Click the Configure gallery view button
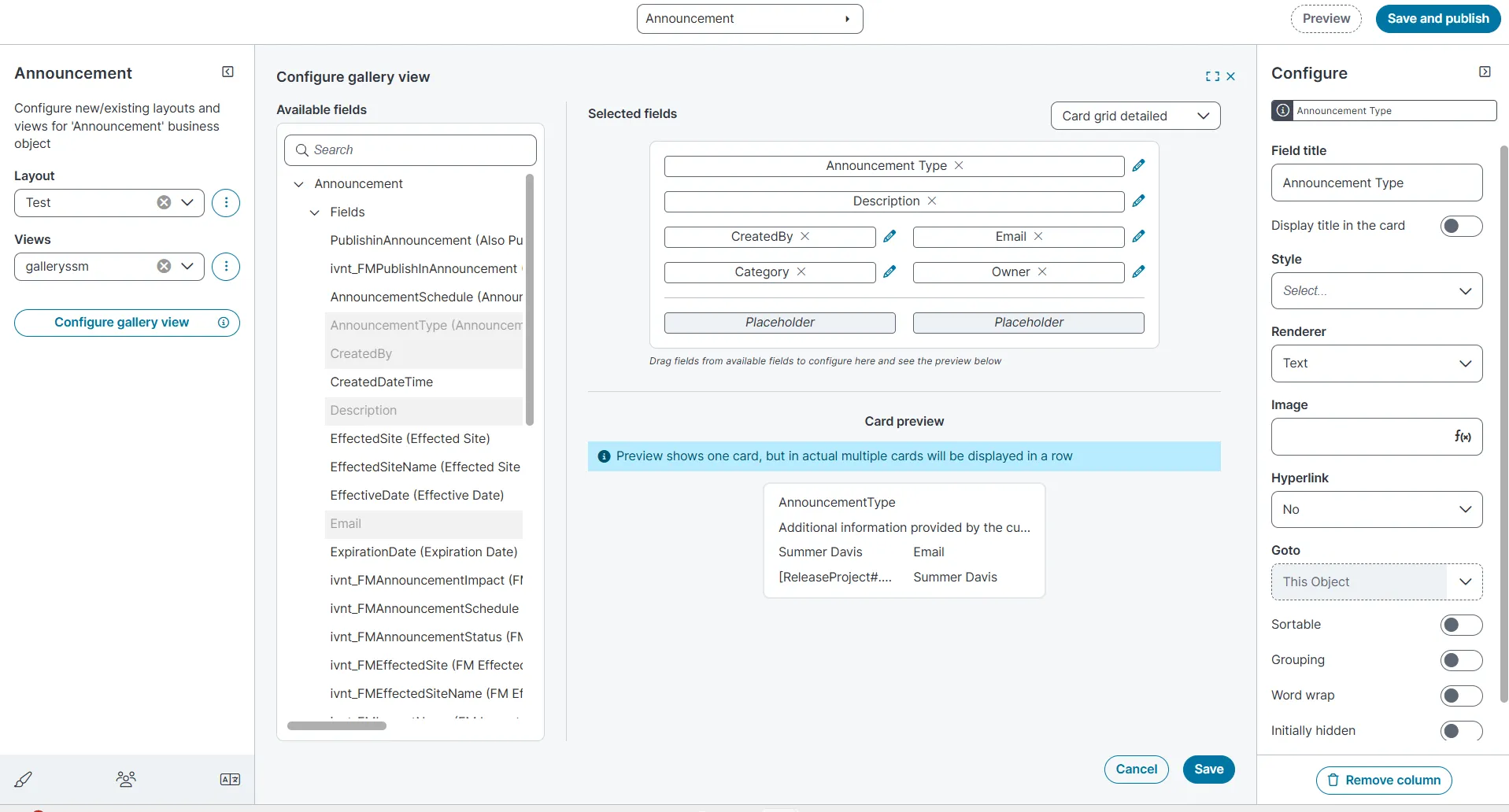Viewport: 1509px width, 812px height. coord(127,323)
